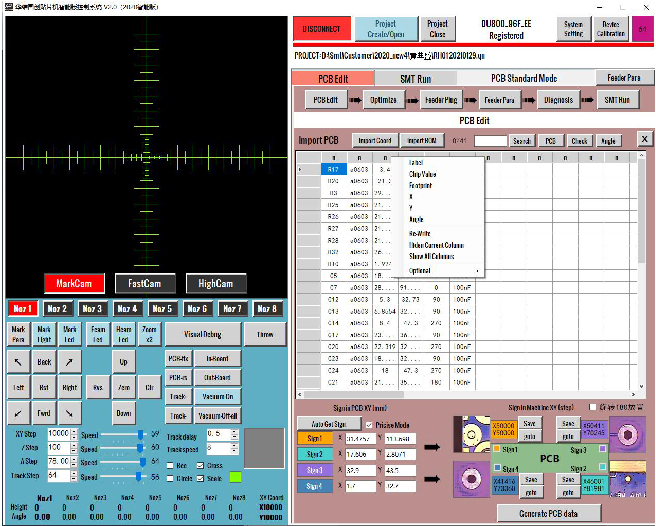656x526 pixels.
Task: Click the down-left diagonal jog arrow
Action: (x=19, y=412)
